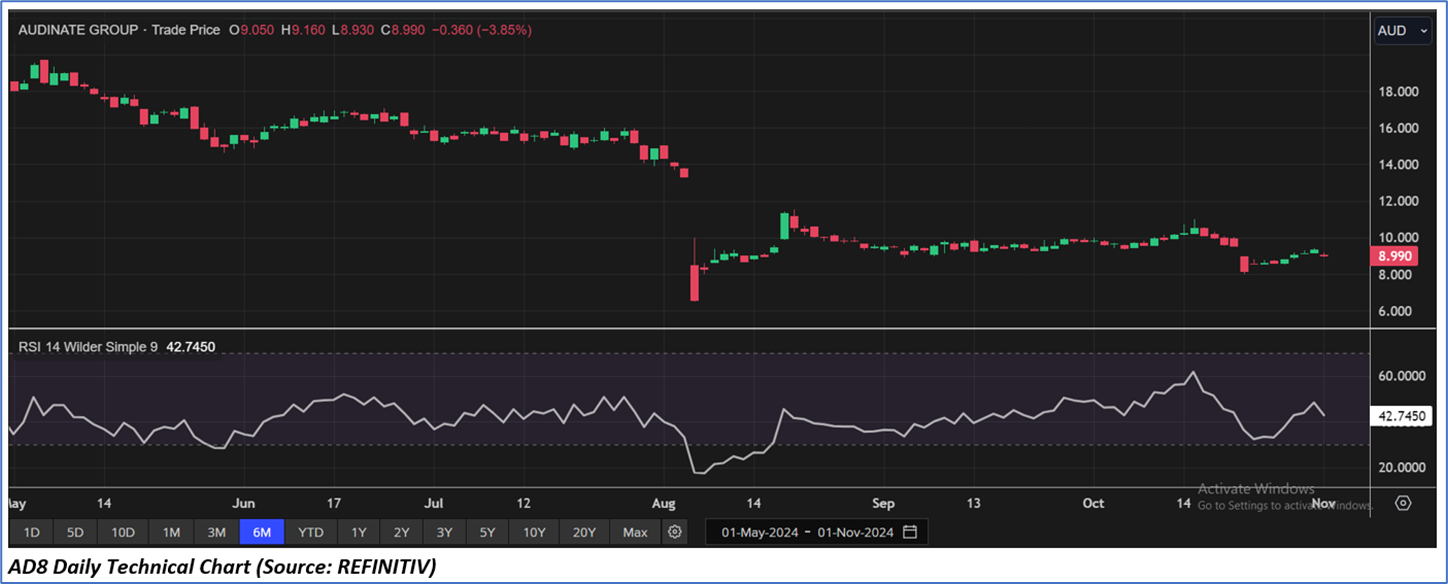1448x584 pixels.
Task: Click the 60.0000 RSI axis label
Action: click(x=1402, y=376)
